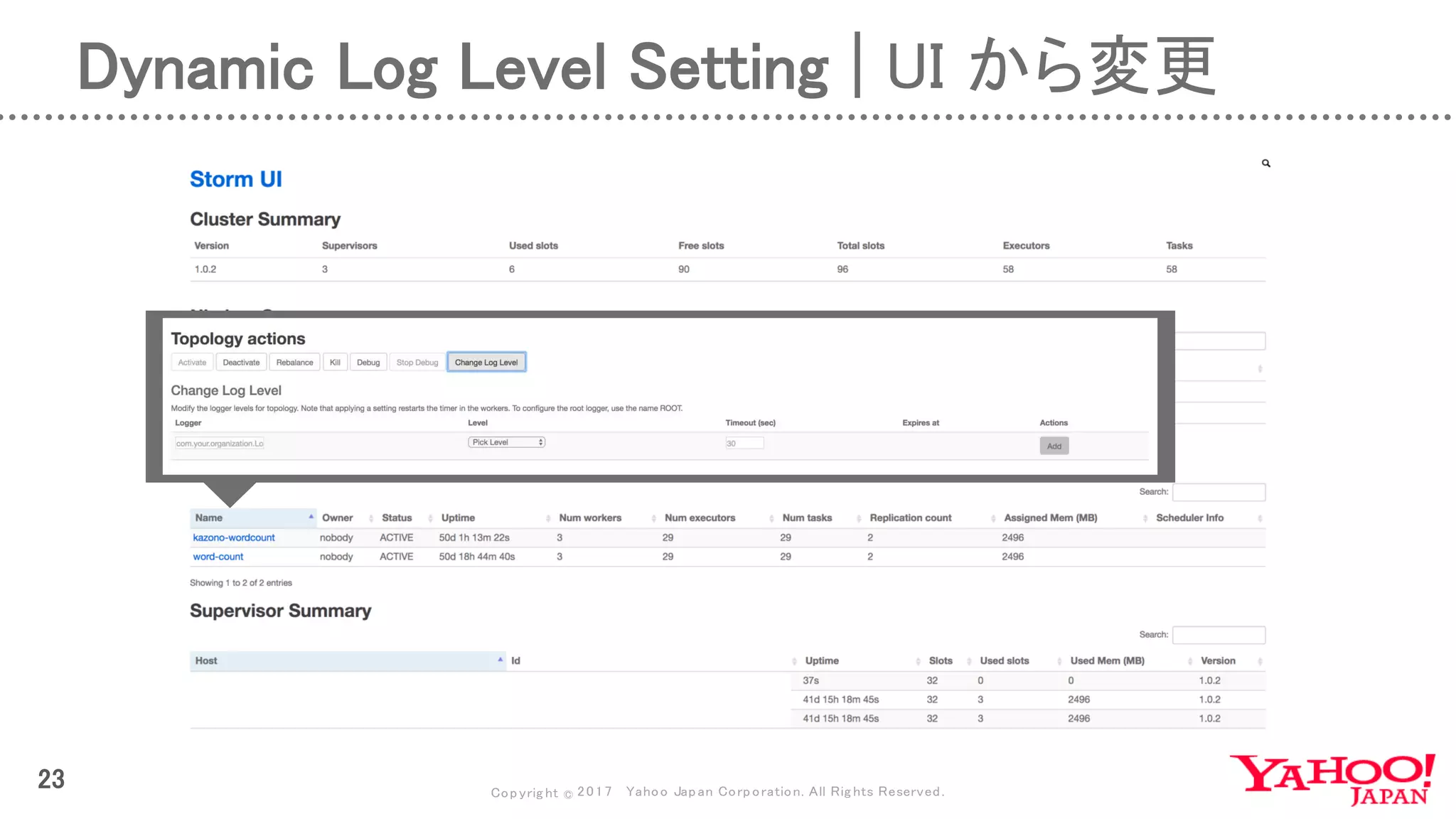Image resolution: width=1456 pixels, height=819 pixels.
Task: Select the cluster Version 1.0.2 value
Action: [205, 269]
